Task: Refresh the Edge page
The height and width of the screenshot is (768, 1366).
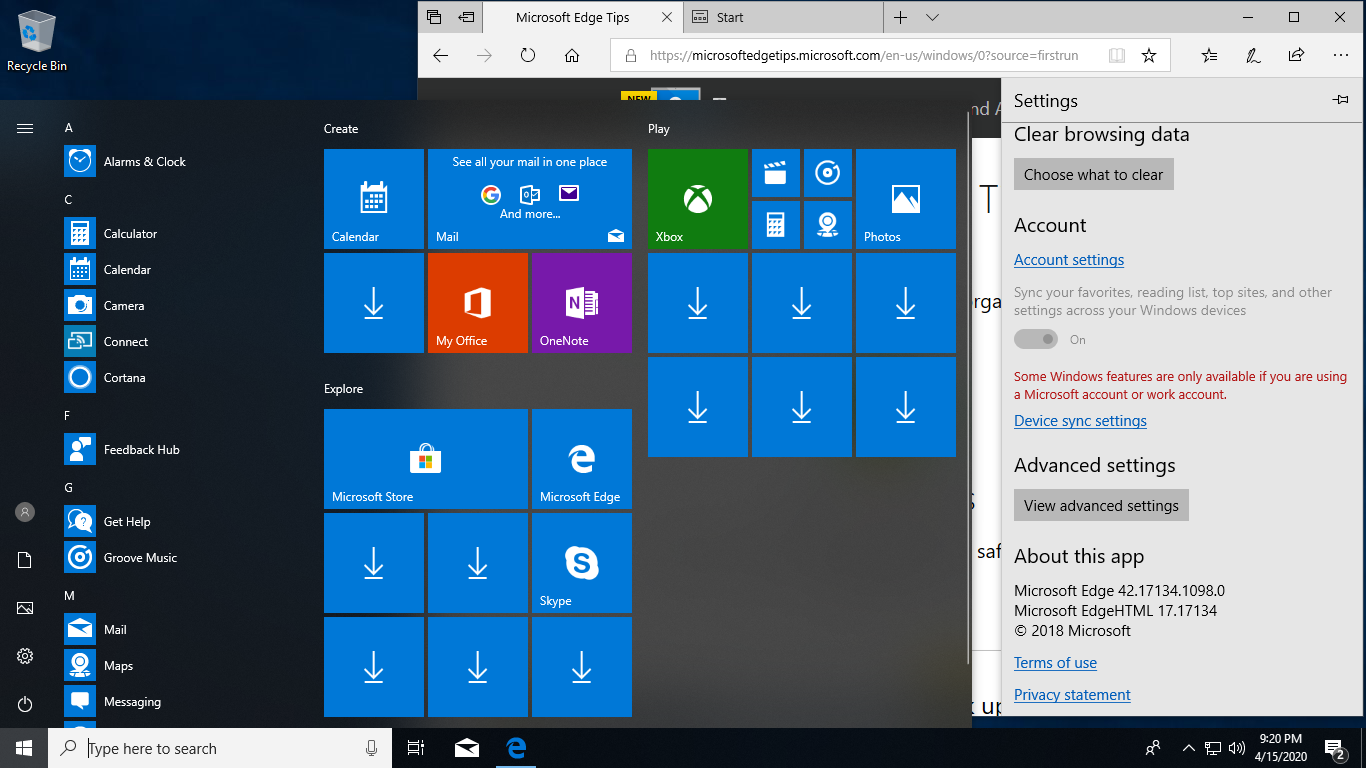Action: (x=528, y=56)
